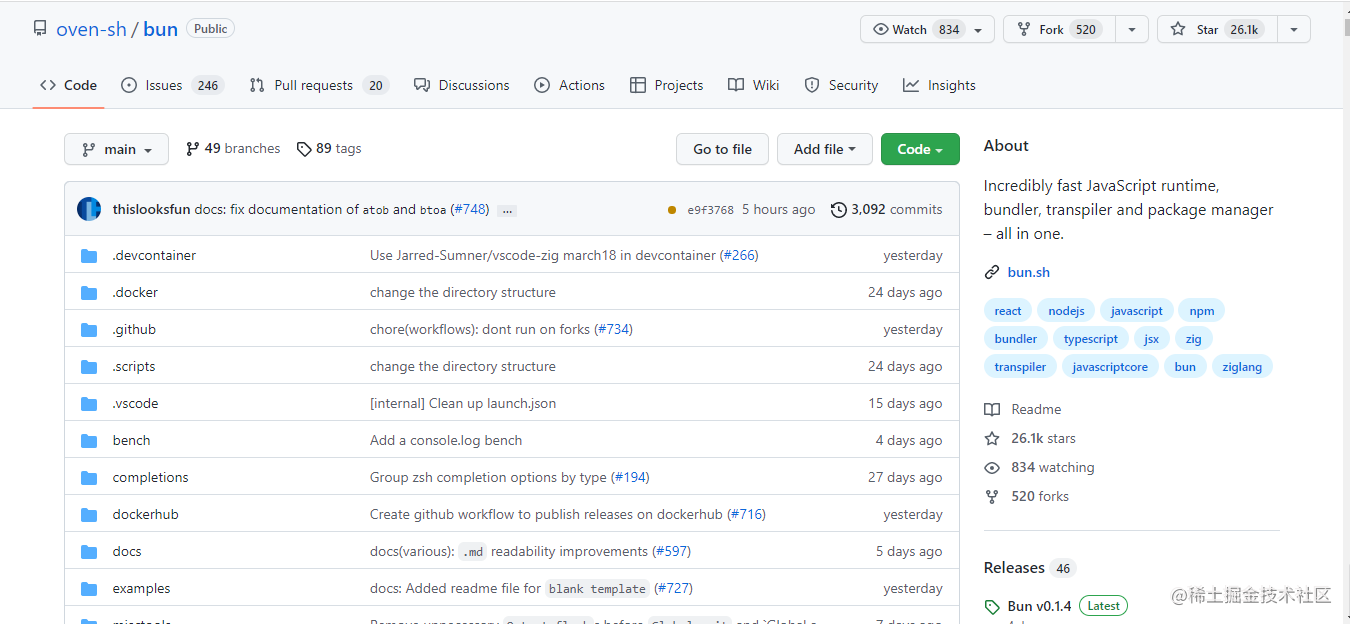Image resolution: width=1350 pixels, height=624 pixels.
Task: Open the Insights tab
Action: (939, 85)
